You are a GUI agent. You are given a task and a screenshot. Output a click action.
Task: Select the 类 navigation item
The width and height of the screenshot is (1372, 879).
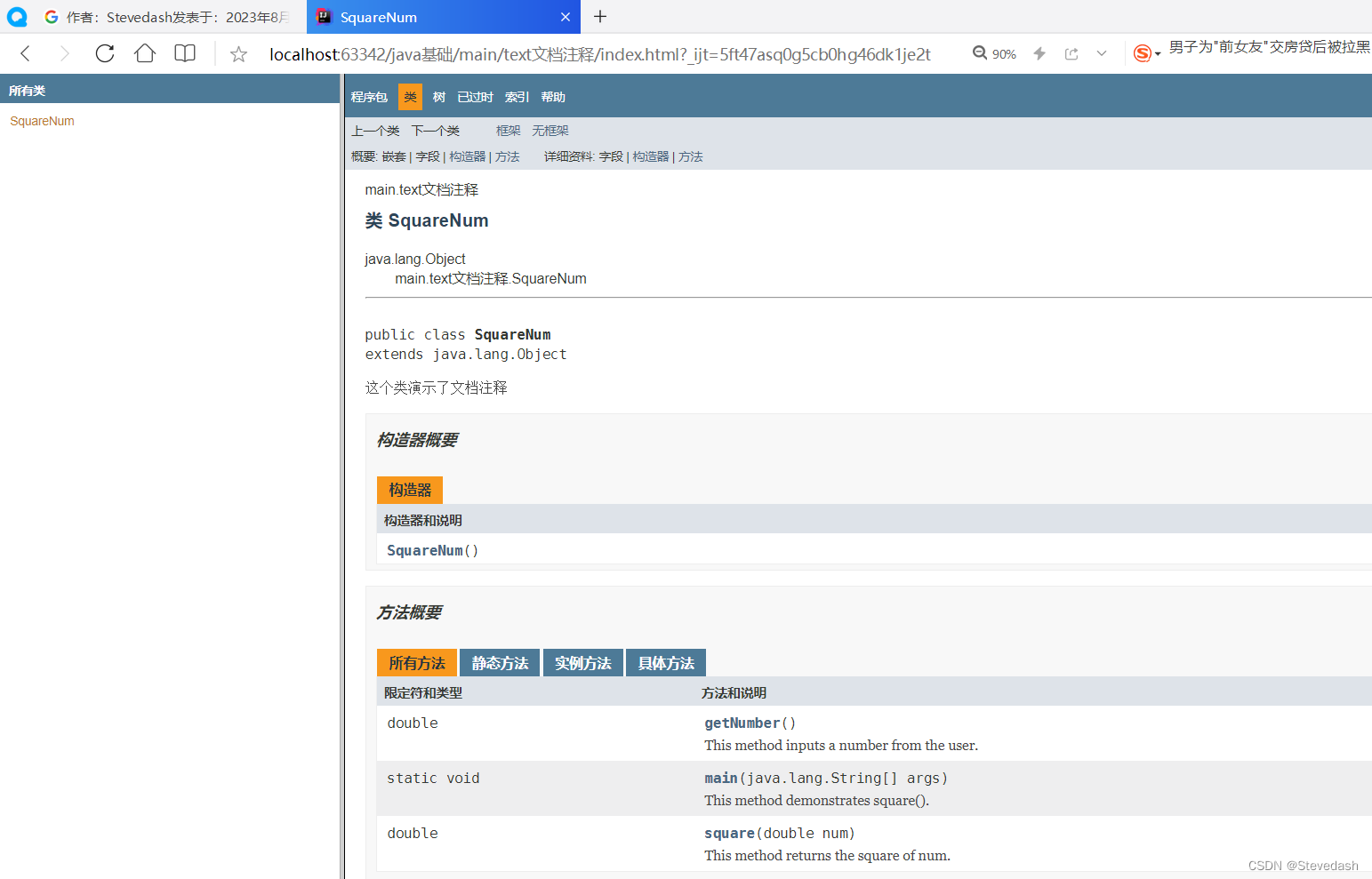pos(410,97)
